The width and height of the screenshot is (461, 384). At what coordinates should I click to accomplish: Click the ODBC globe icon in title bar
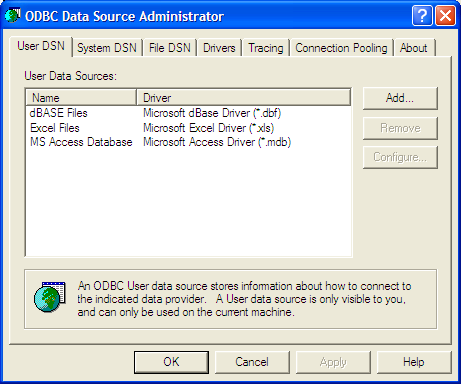coord(13,15)
